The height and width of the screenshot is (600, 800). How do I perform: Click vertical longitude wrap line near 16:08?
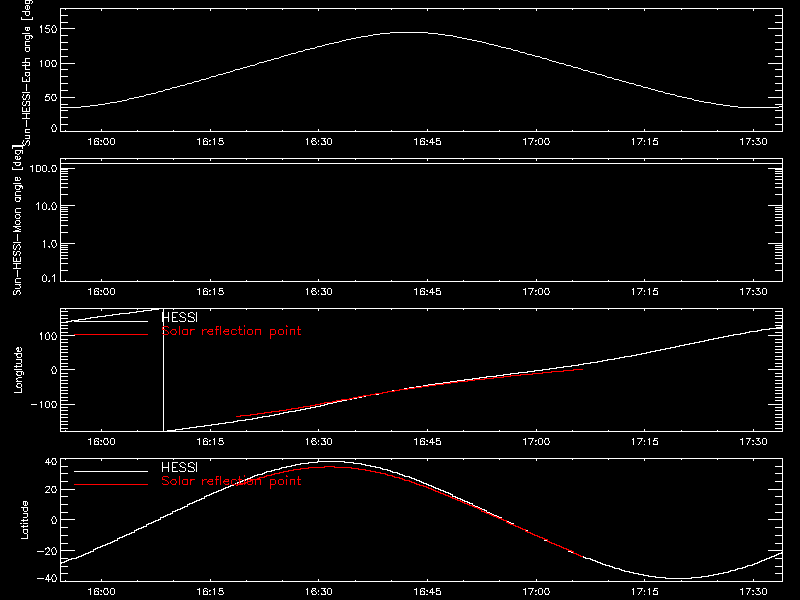click(163, 370)
